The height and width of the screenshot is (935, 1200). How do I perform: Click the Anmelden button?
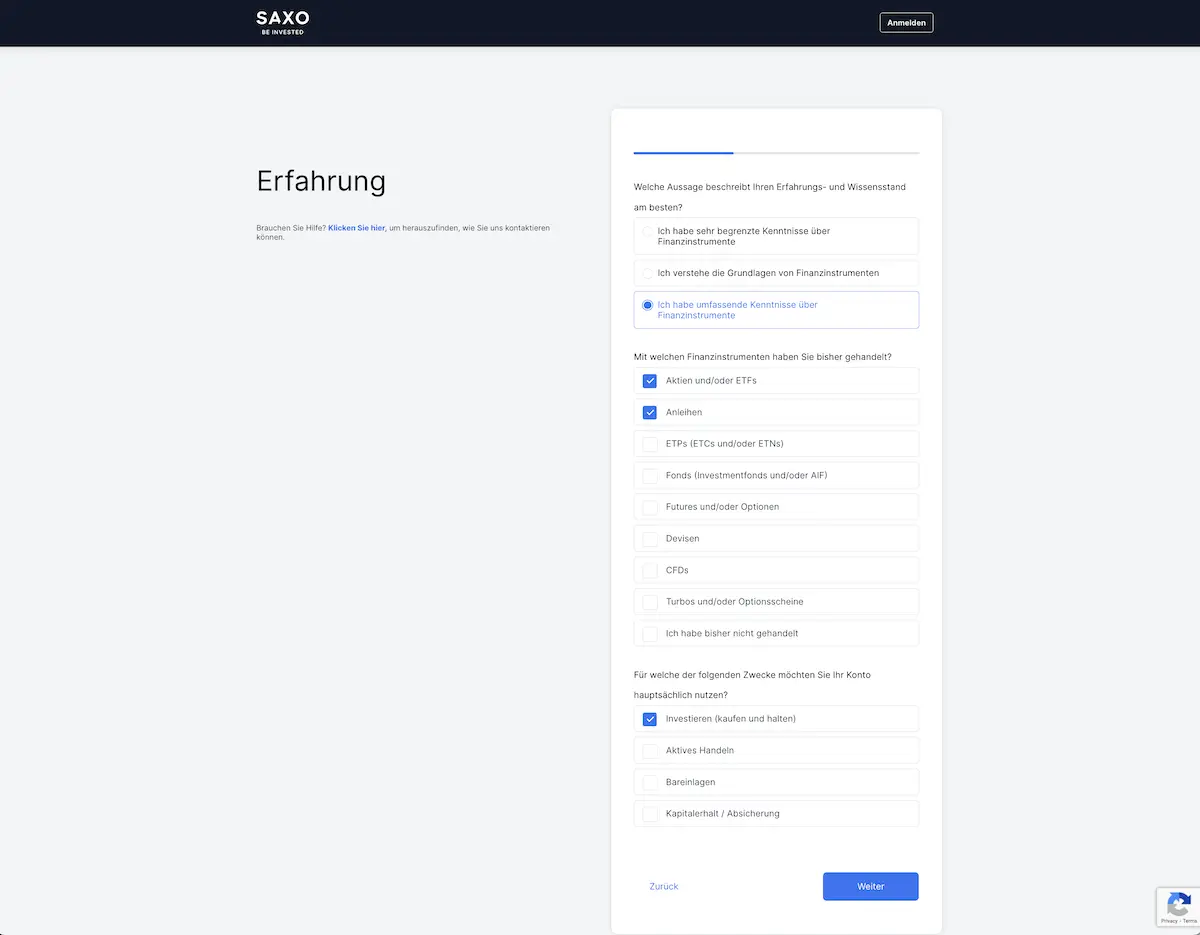coord(906,23)
